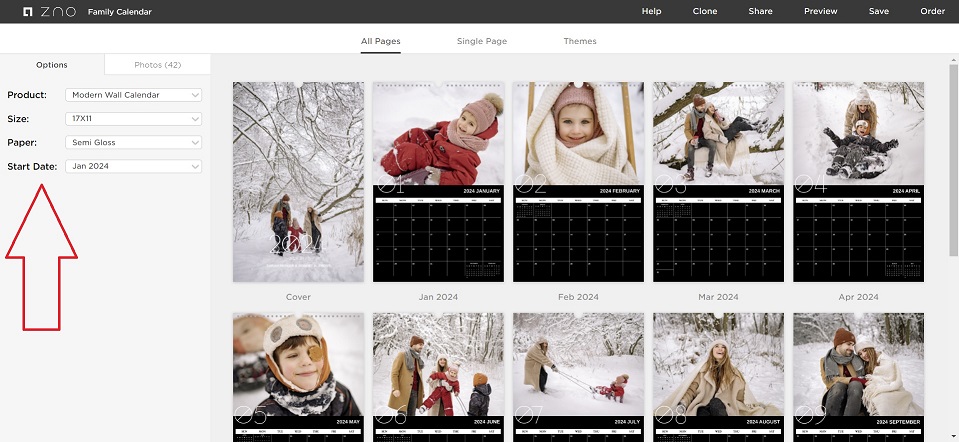Click the vertical page scrollbar

[x=953, y=159]
